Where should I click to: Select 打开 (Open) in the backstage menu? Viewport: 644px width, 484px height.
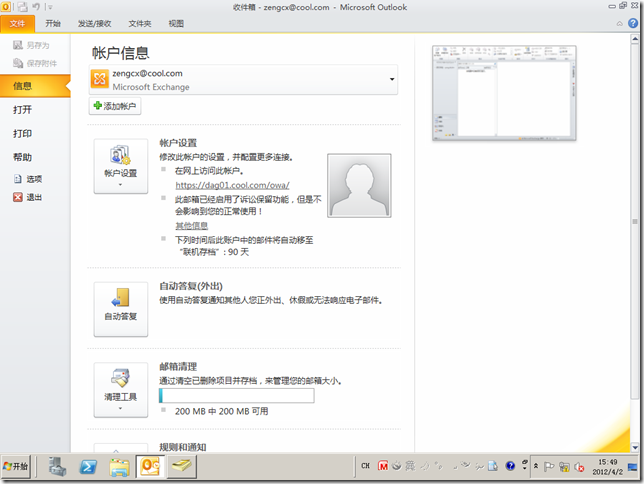pyautogui.click(x=22, y=110)
